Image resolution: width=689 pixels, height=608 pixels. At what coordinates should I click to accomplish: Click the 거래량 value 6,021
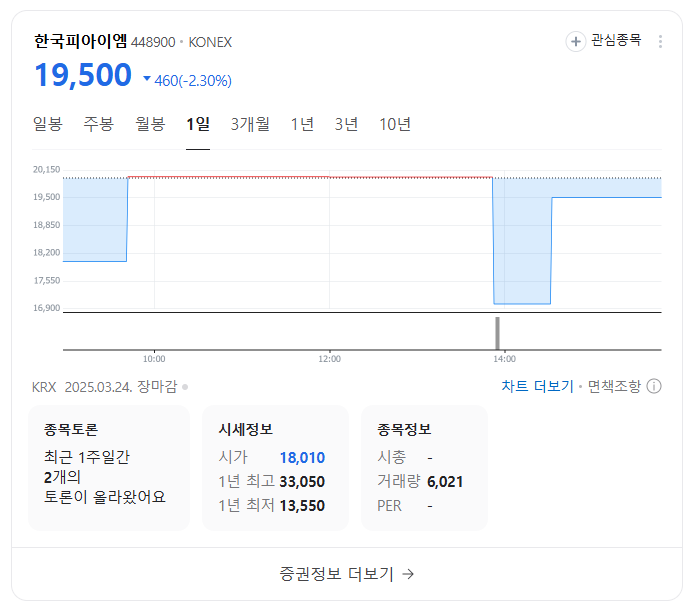445,482
